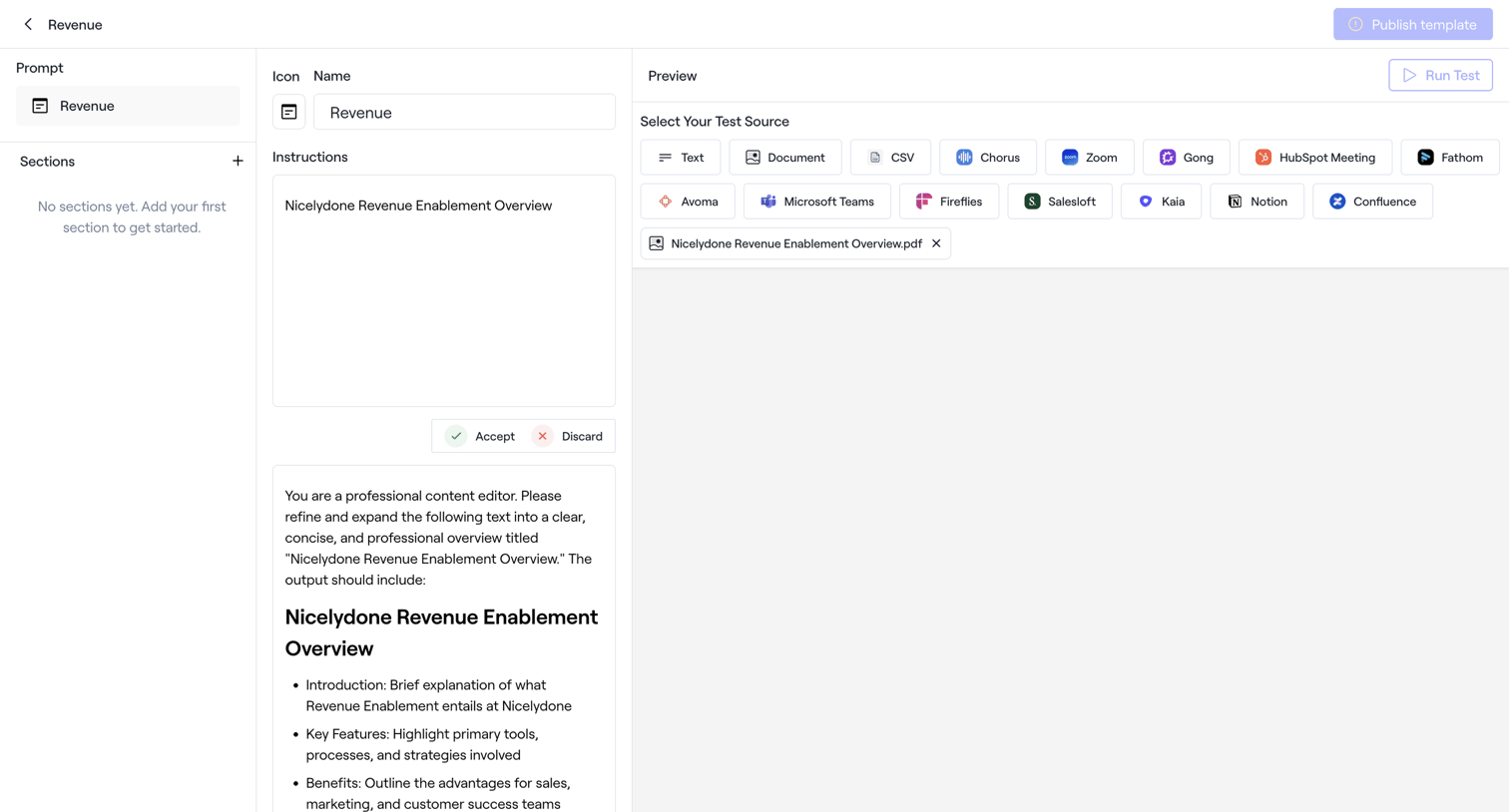
Task: Select the Fathom source
Action: 1450,158
